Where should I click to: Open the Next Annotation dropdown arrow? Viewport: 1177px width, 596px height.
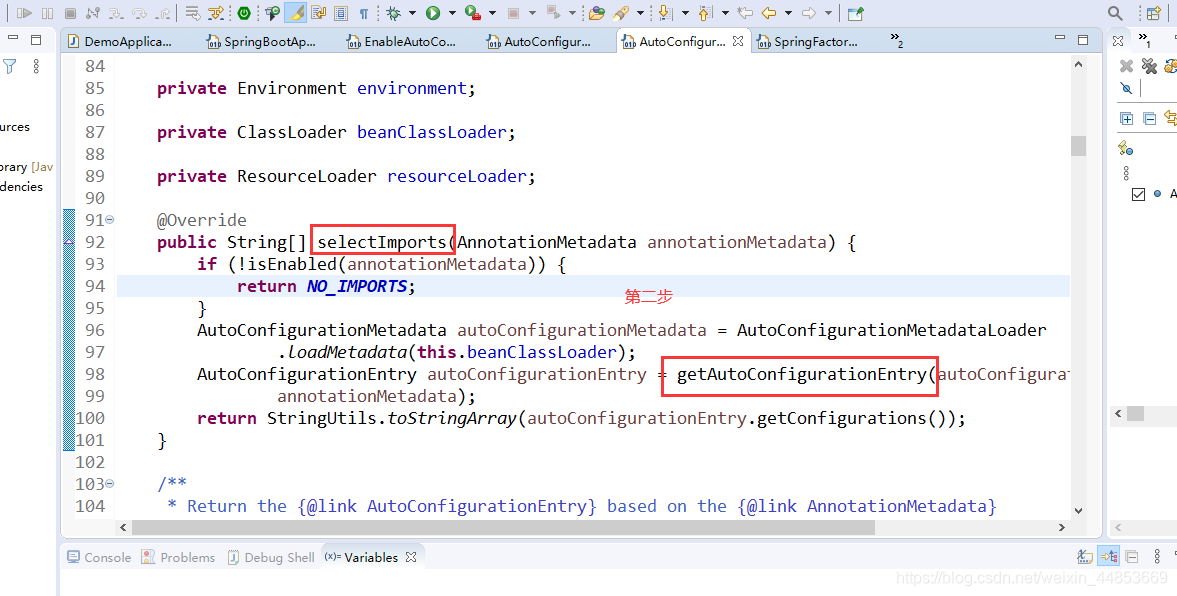point(685,14)
